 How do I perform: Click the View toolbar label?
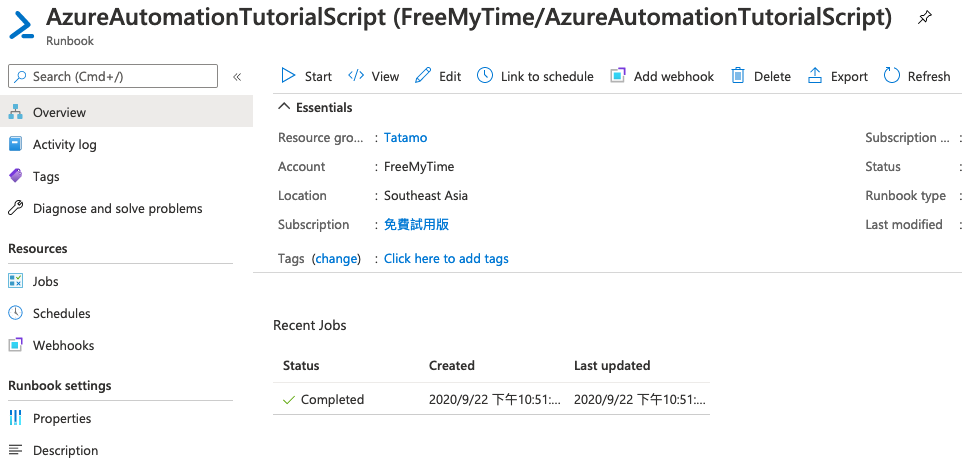pyautogui.click(x=385, y=77)
